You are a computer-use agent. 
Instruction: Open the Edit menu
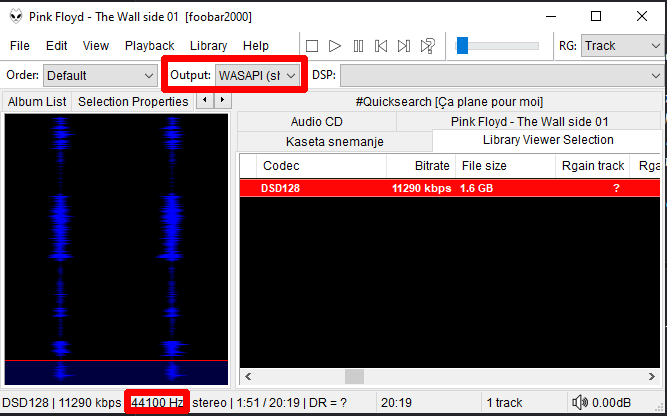pos(57,46)
